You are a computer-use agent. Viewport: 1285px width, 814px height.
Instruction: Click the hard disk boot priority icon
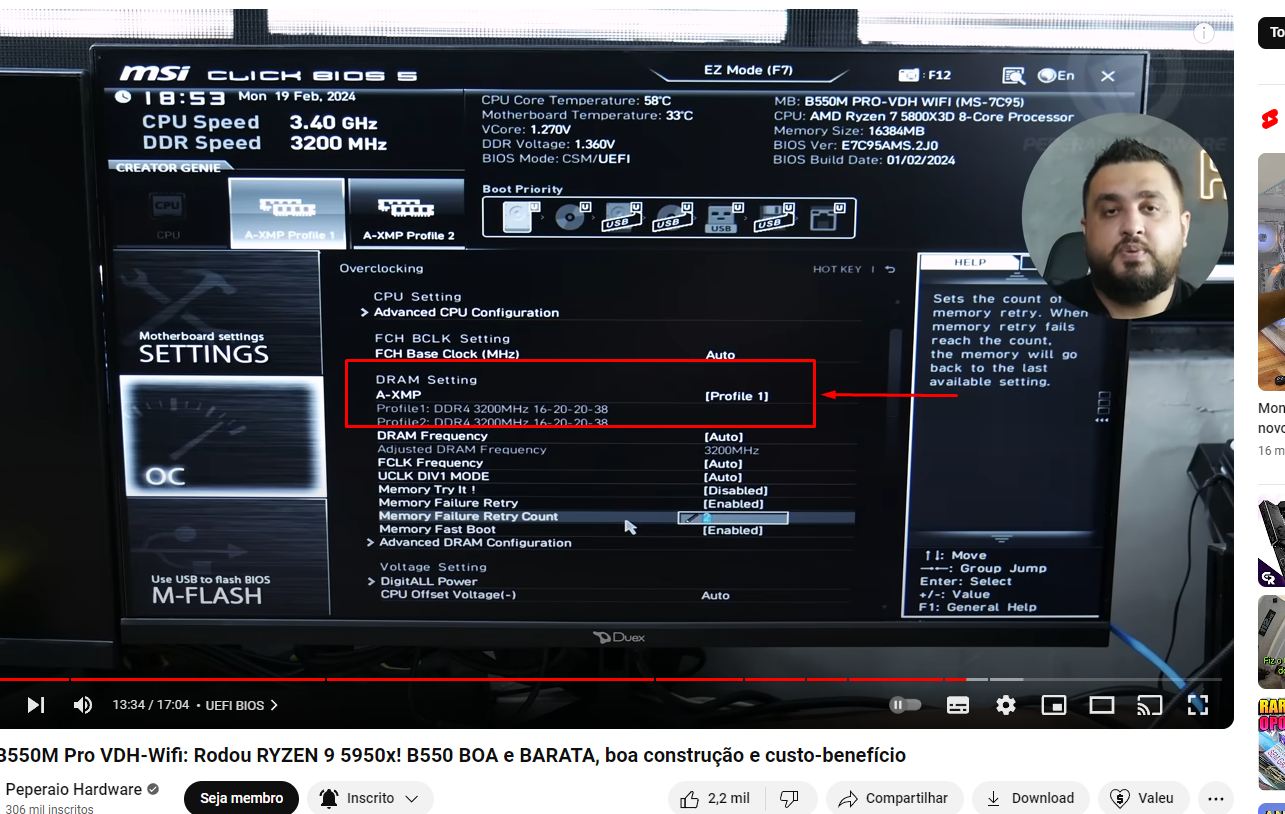pos(518,217)
